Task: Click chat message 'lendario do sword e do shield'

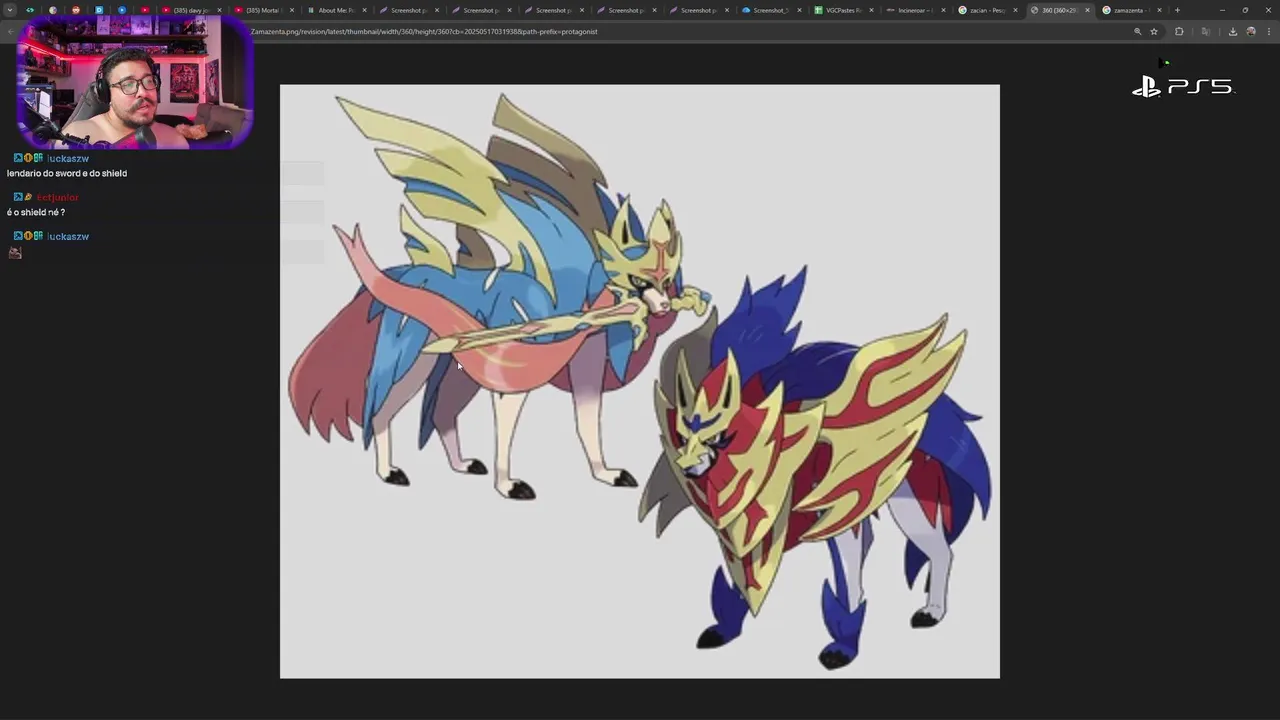Action: [67, 173]
